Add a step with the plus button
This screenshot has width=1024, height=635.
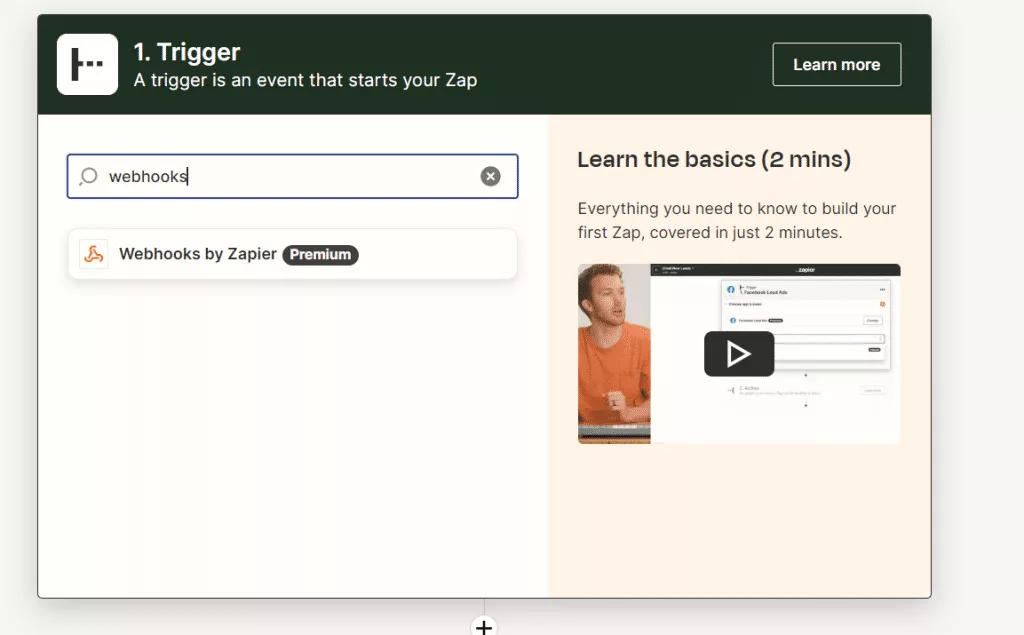pos(484,627)
